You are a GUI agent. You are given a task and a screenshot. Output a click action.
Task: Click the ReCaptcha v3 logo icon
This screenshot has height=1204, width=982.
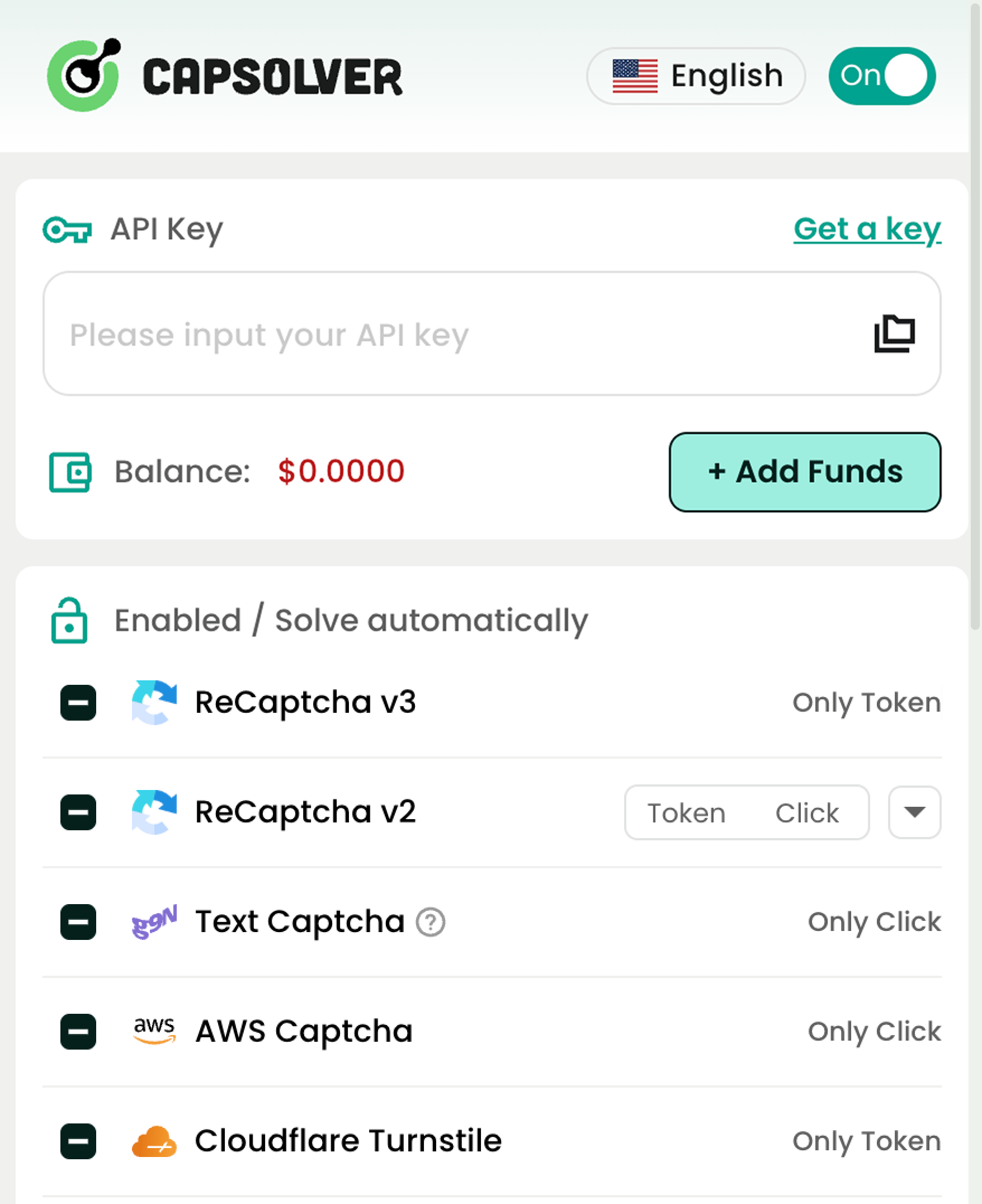point(154,702)
